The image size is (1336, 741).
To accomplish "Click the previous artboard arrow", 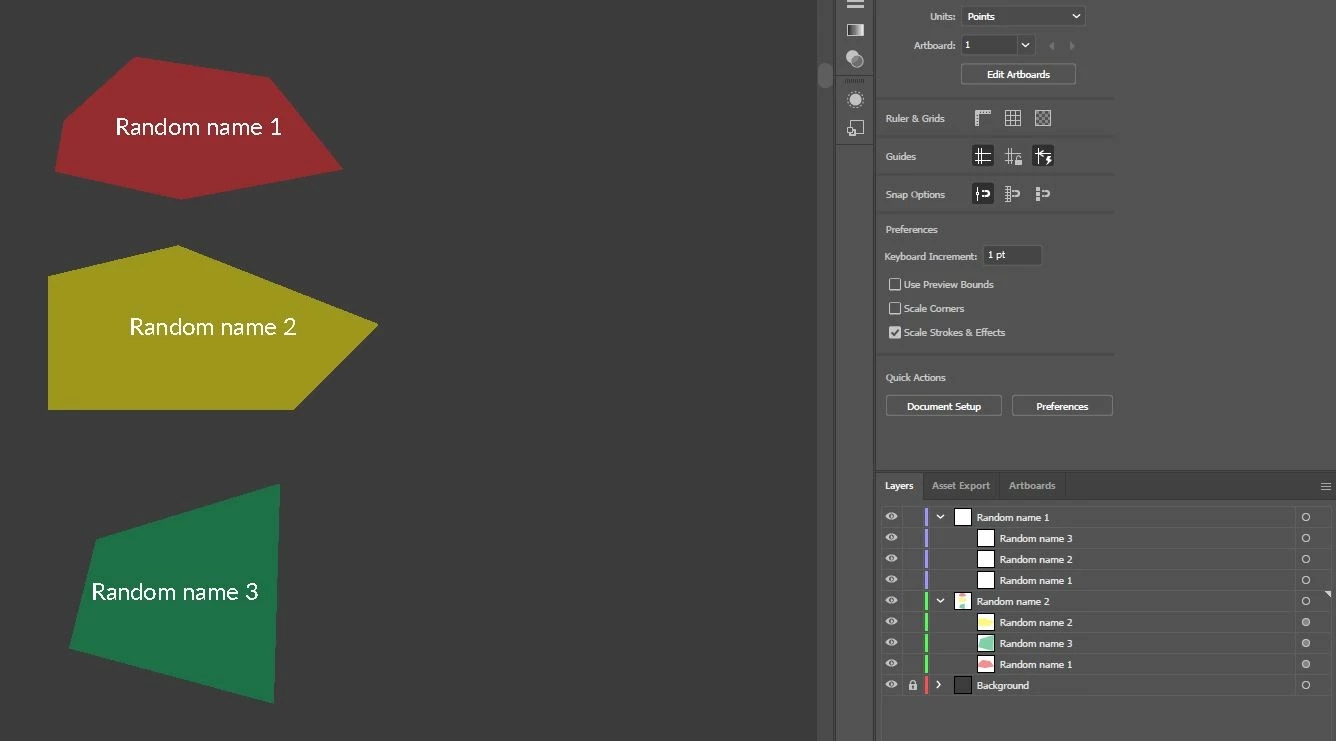I will [x=1051, y=46].
